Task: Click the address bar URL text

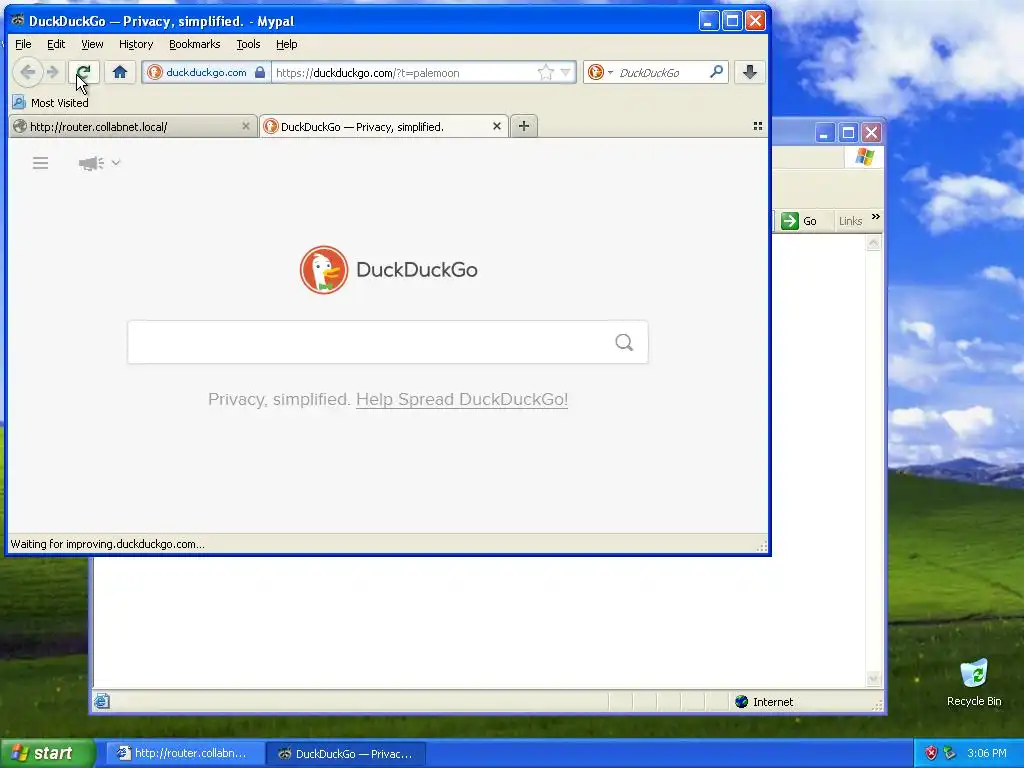Action: click(x=367, y=73)
